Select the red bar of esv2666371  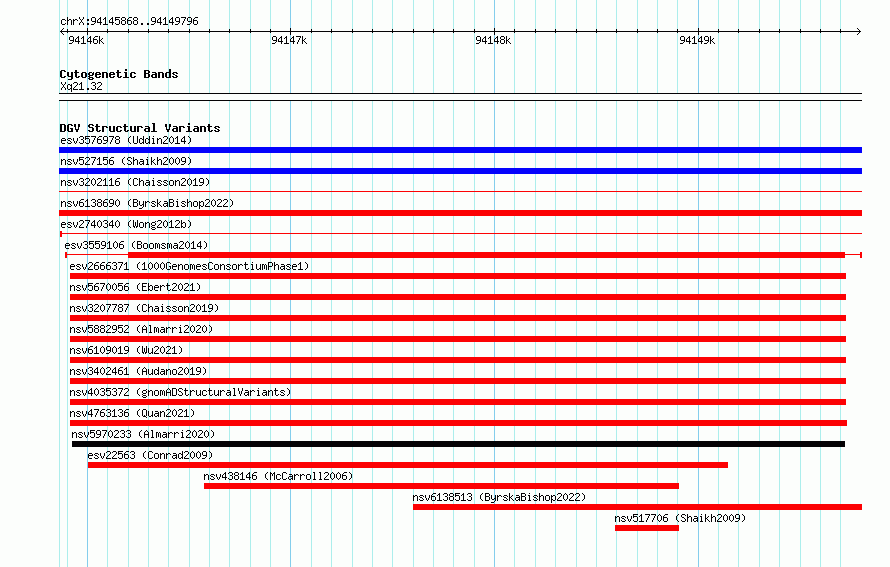pos(457,276)
